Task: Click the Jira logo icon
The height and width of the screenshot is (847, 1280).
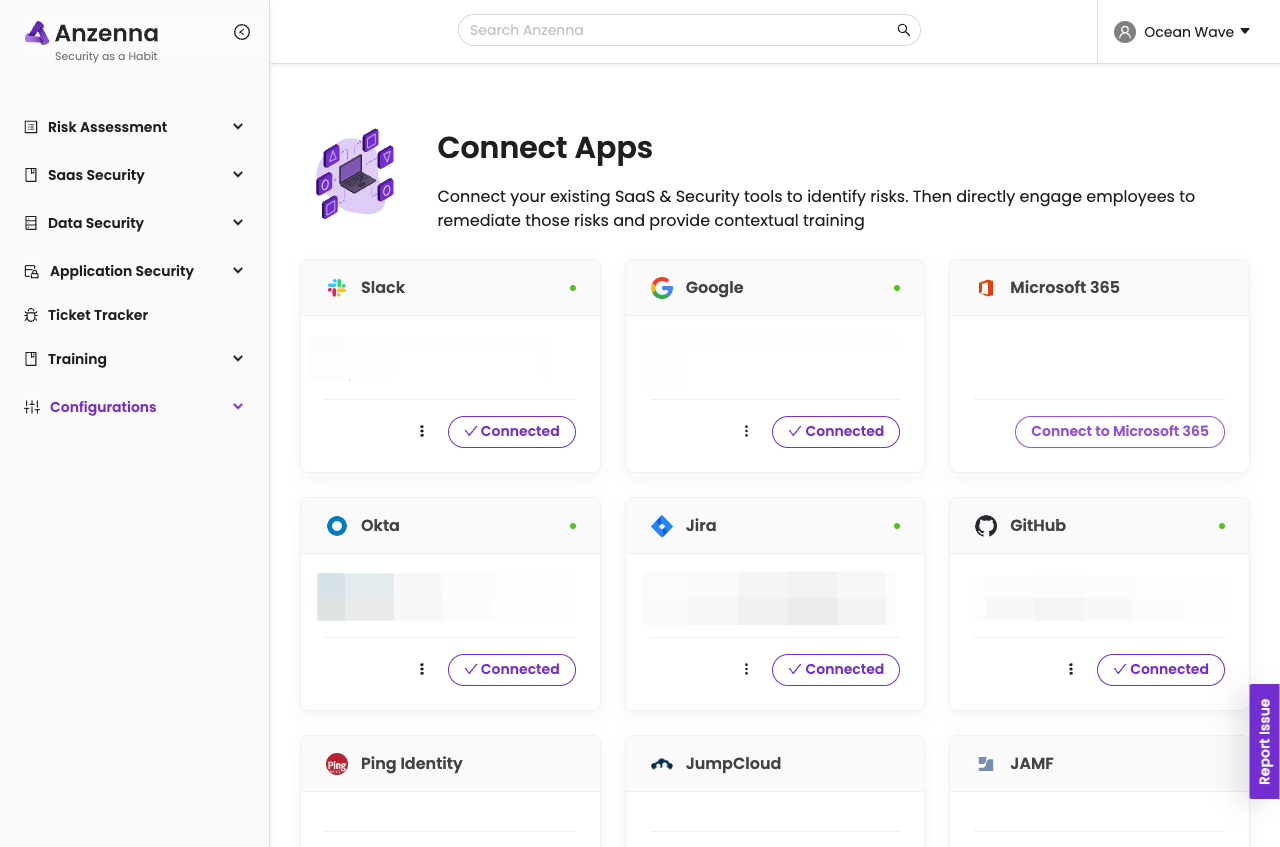Action: coord(662,526)
